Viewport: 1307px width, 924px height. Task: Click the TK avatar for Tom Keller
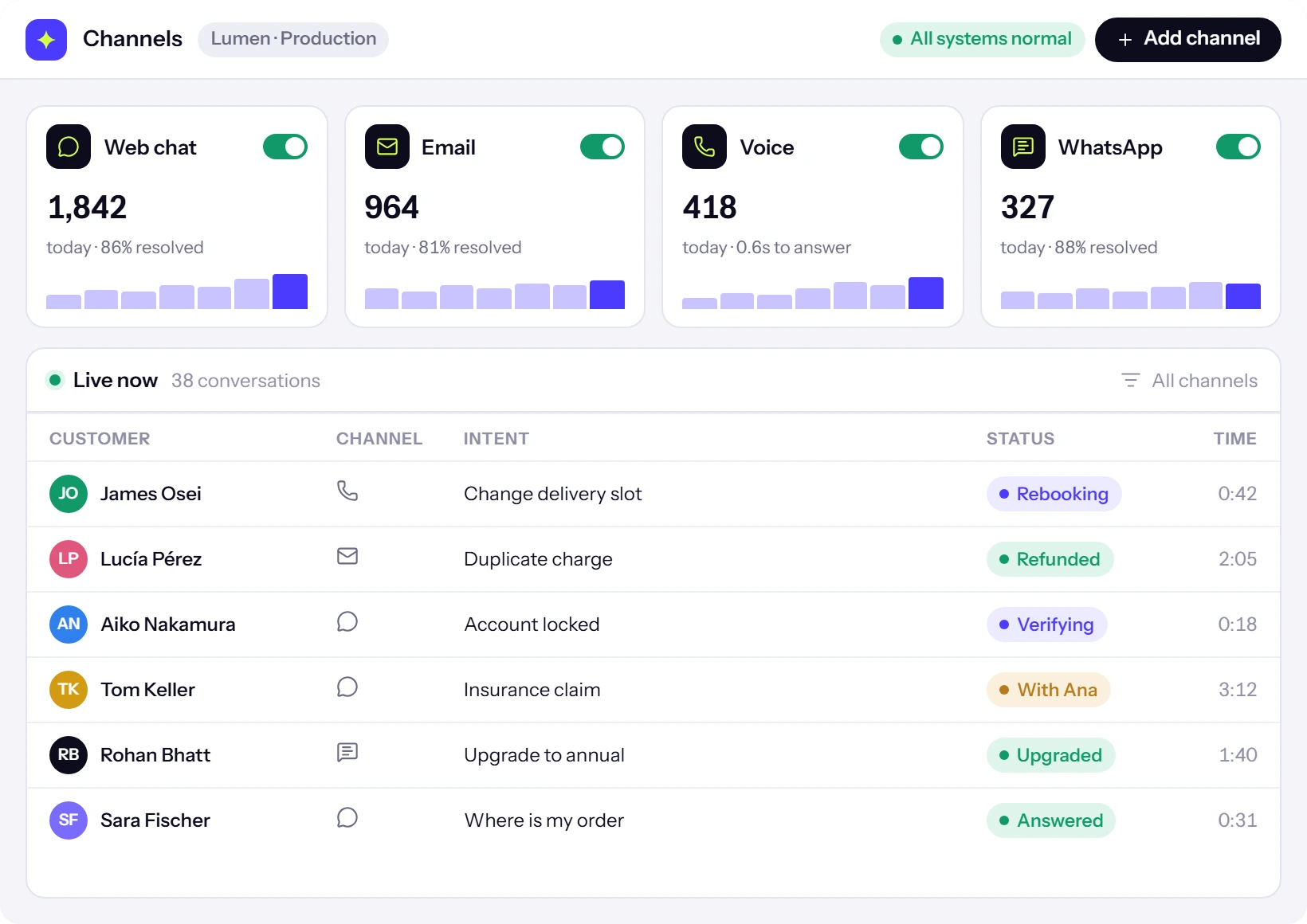pyautogui.click(x=69, y=690)
